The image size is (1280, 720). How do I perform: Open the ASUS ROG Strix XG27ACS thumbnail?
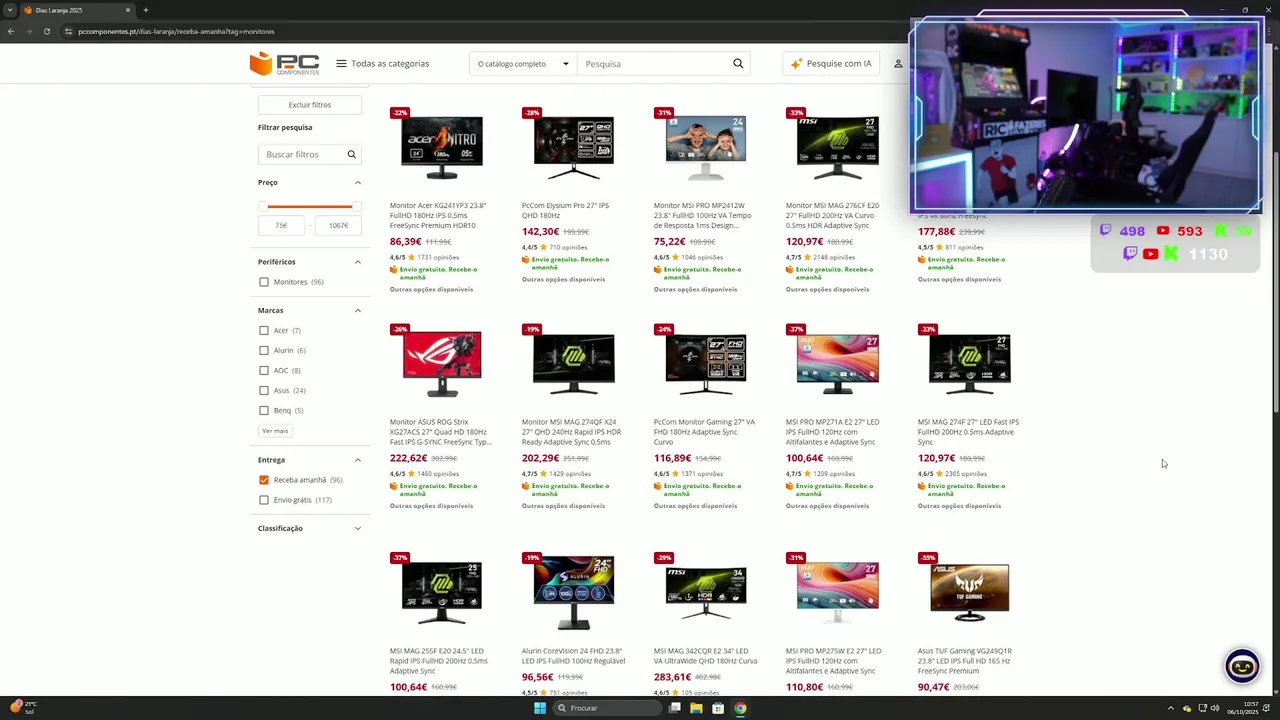pyautogui.click(x=442, y=365)
